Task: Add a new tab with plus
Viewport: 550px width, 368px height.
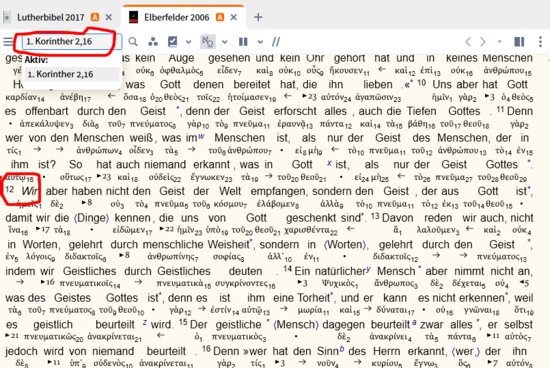Action: pos(258,17)
